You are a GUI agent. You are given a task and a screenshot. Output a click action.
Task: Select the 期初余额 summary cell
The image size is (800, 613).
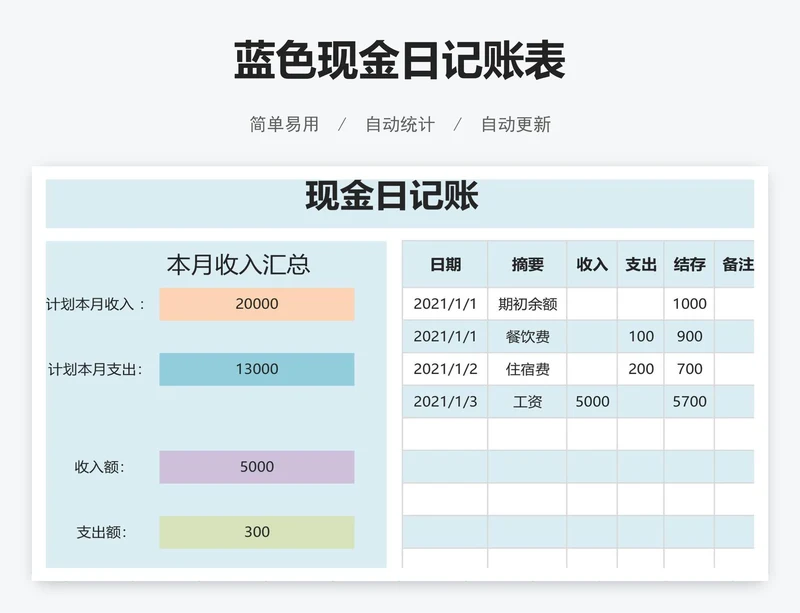527,304
